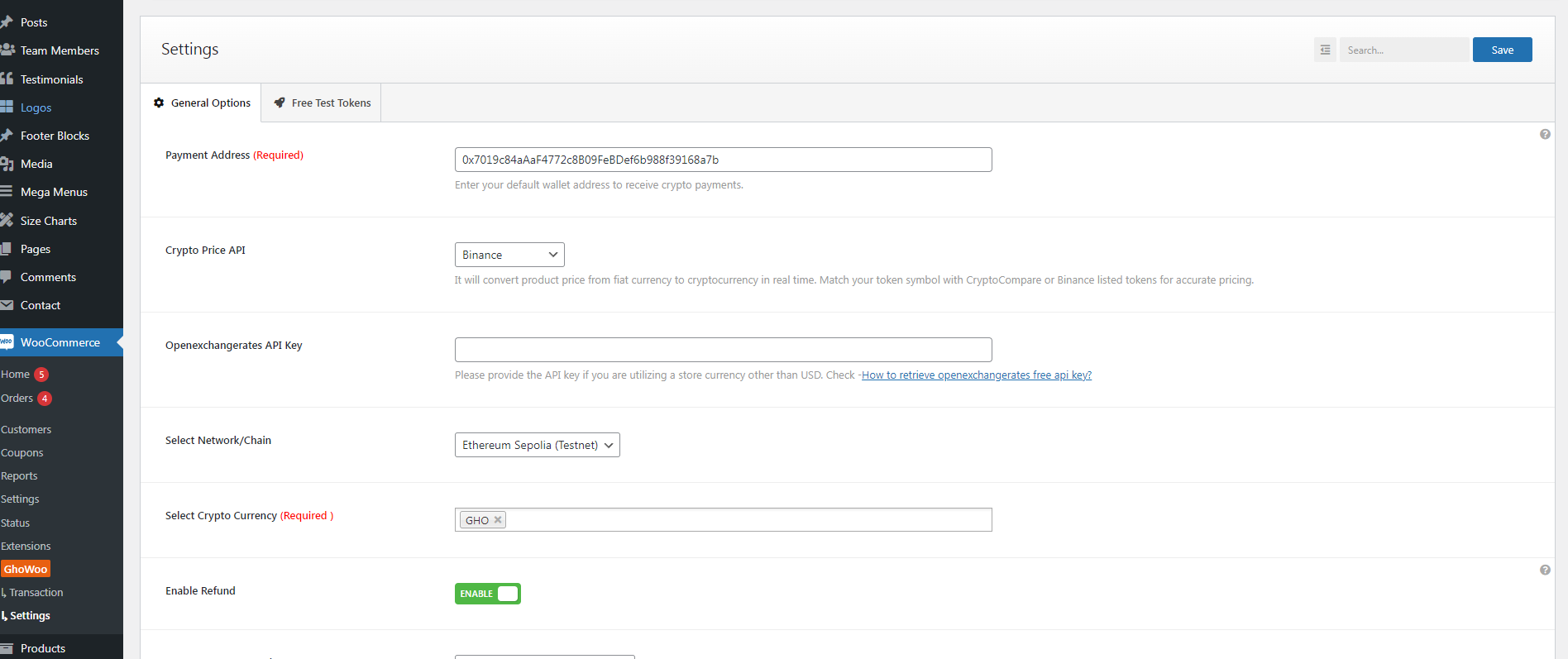The width and height of the screenshot is (1568, 659).
Task: Open the Extensions submenu item
Action: tap(26, 546)
